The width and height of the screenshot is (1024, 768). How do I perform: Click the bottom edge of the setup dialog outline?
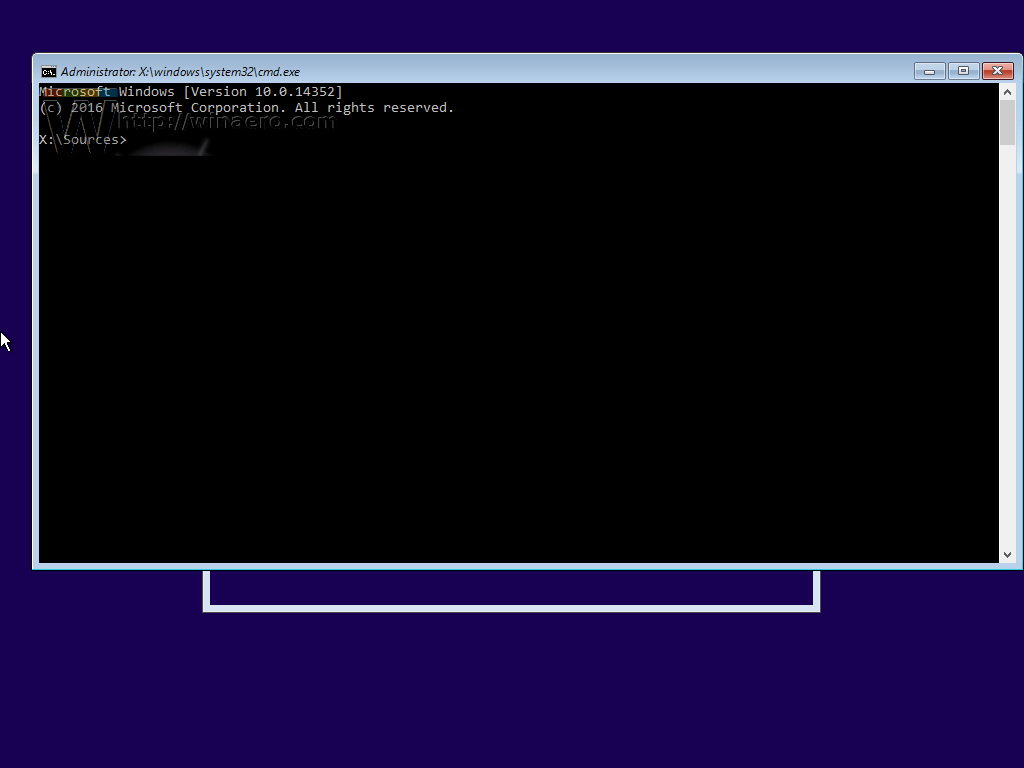point(512,608)
